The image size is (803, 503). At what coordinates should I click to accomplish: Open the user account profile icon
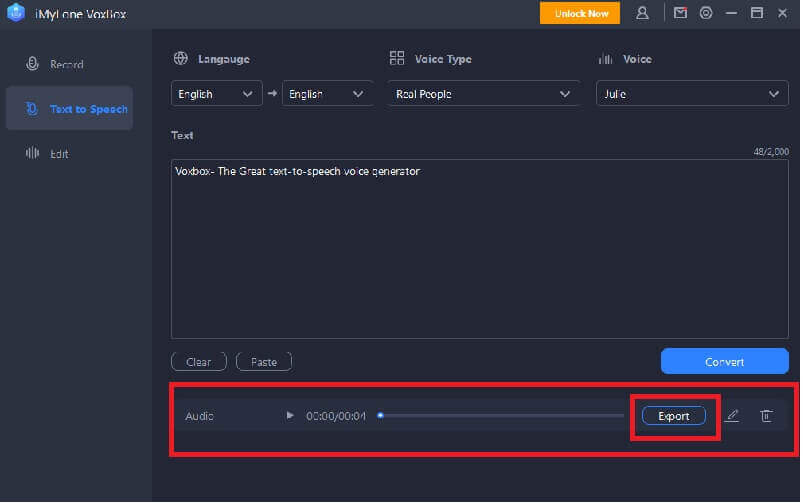click(x=642, y=13)
